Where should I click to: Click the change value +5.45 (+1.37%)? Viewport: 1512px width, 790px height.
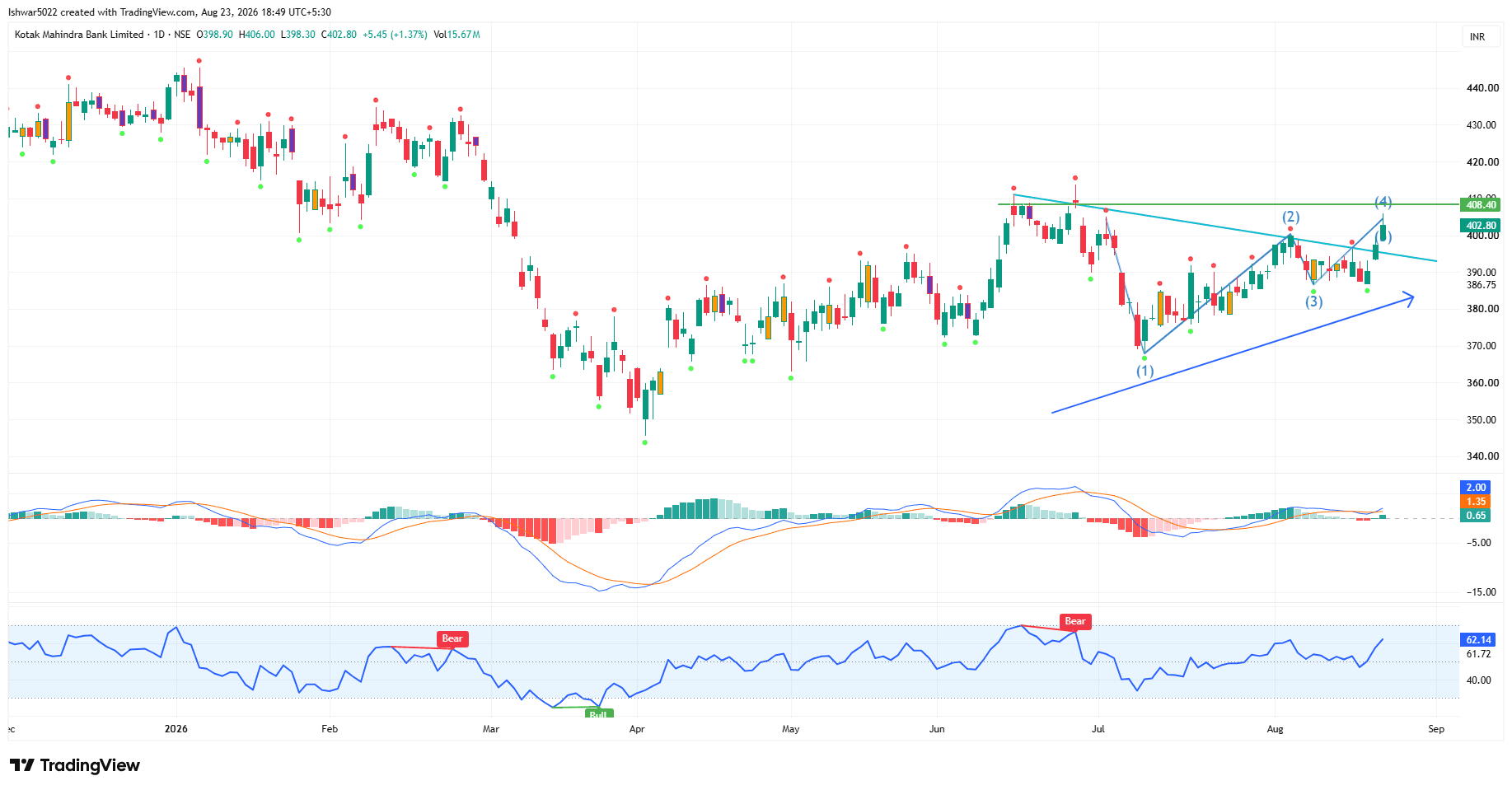click(395, 35)
